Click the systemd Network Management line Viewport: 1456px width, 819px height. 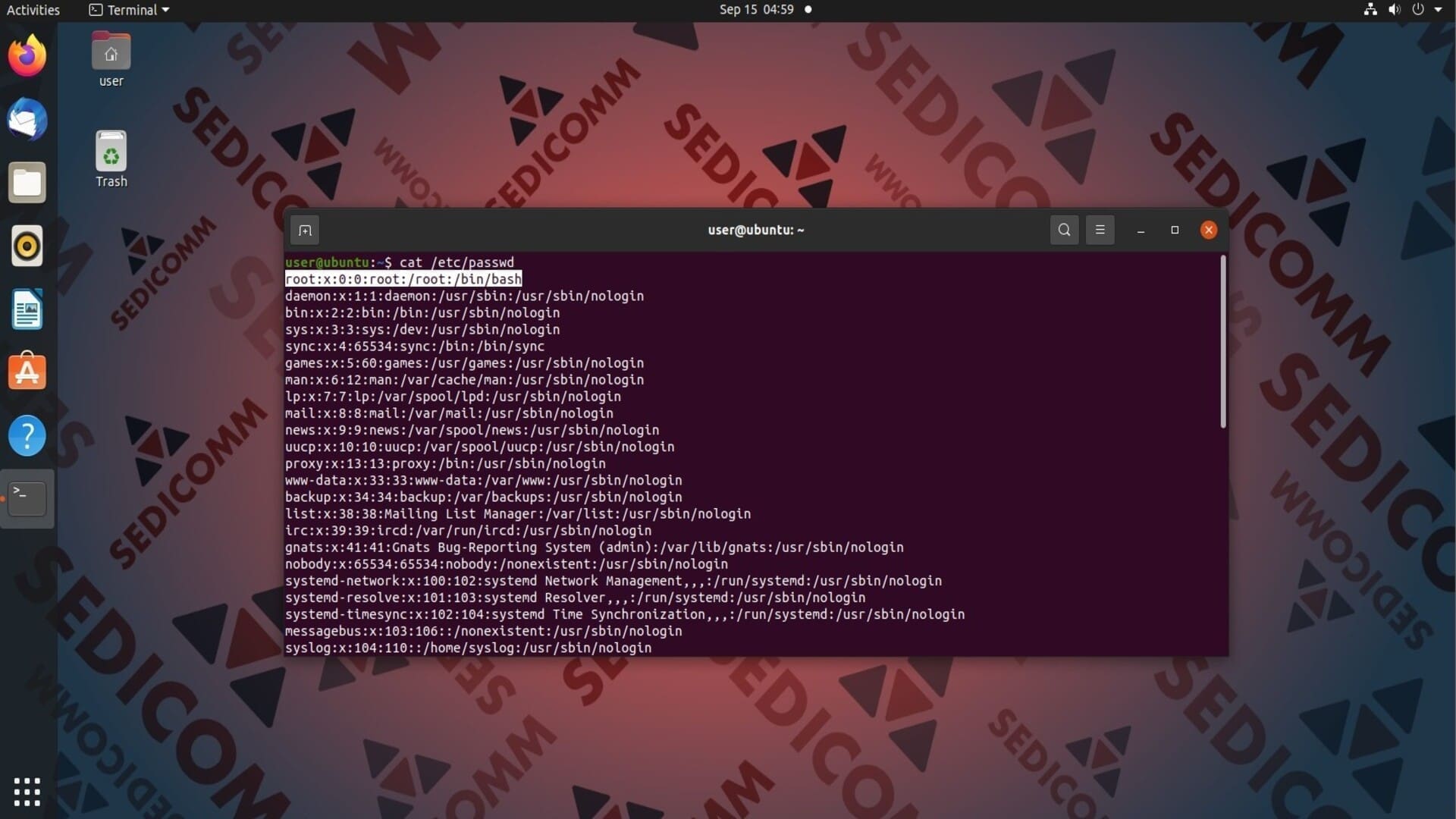(613, 581)
